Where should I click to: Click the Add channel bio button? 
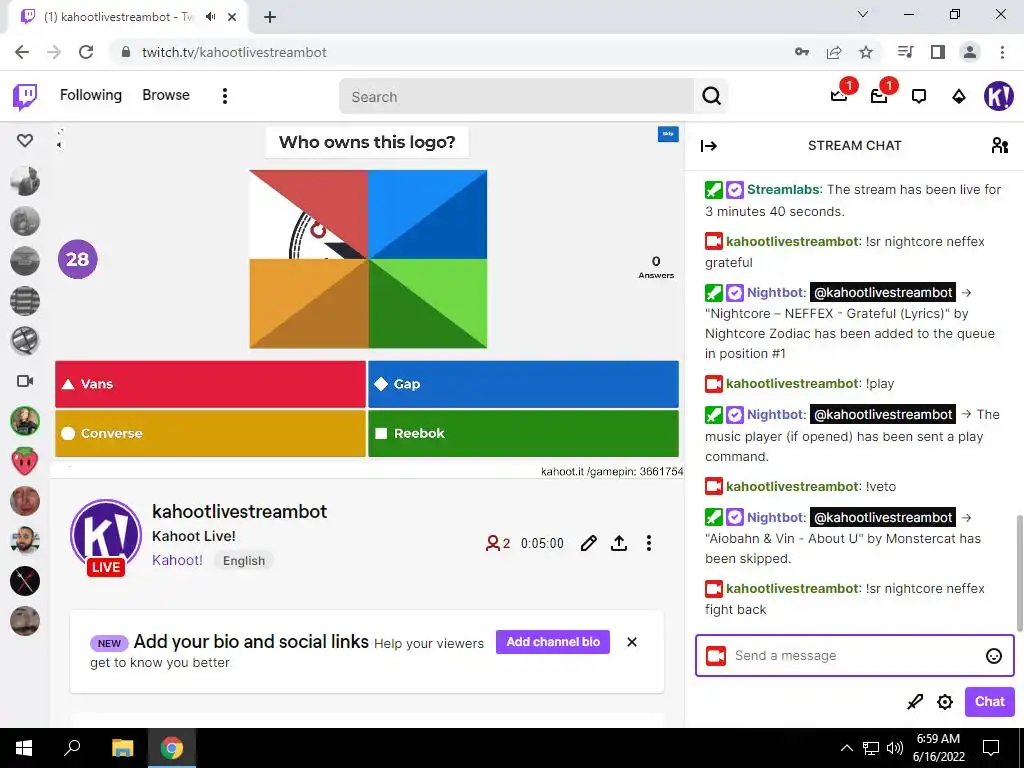[x=552, y=642]
